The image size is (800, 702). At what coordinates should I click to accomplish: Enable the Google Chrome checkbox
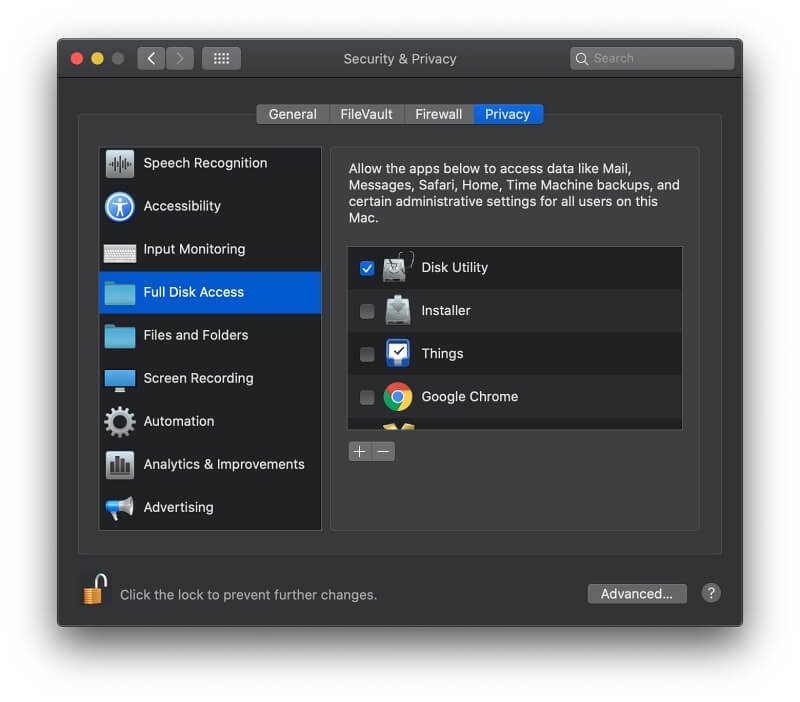367,397
